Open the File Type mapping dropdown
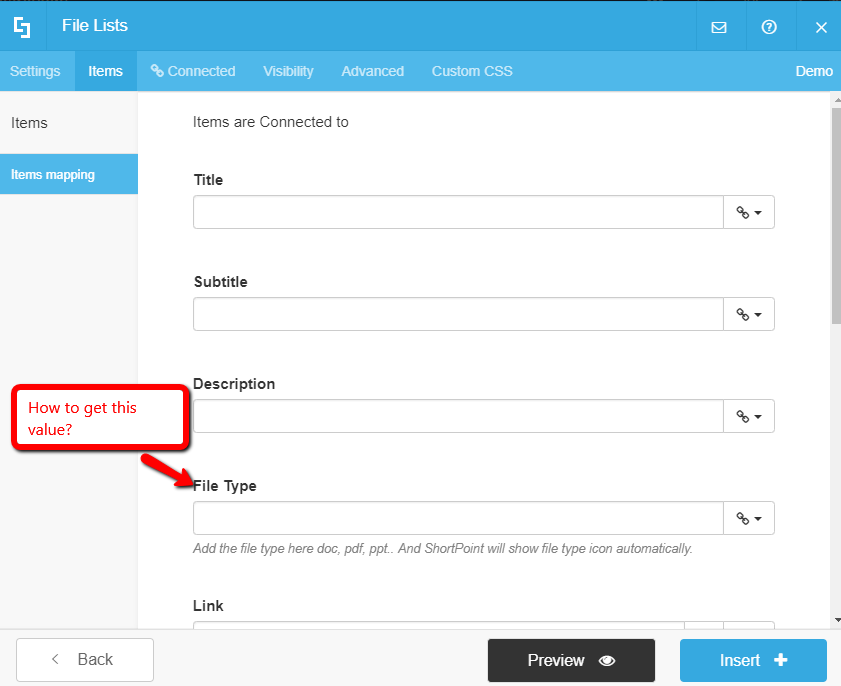The image size is (841, 686). 757,518
